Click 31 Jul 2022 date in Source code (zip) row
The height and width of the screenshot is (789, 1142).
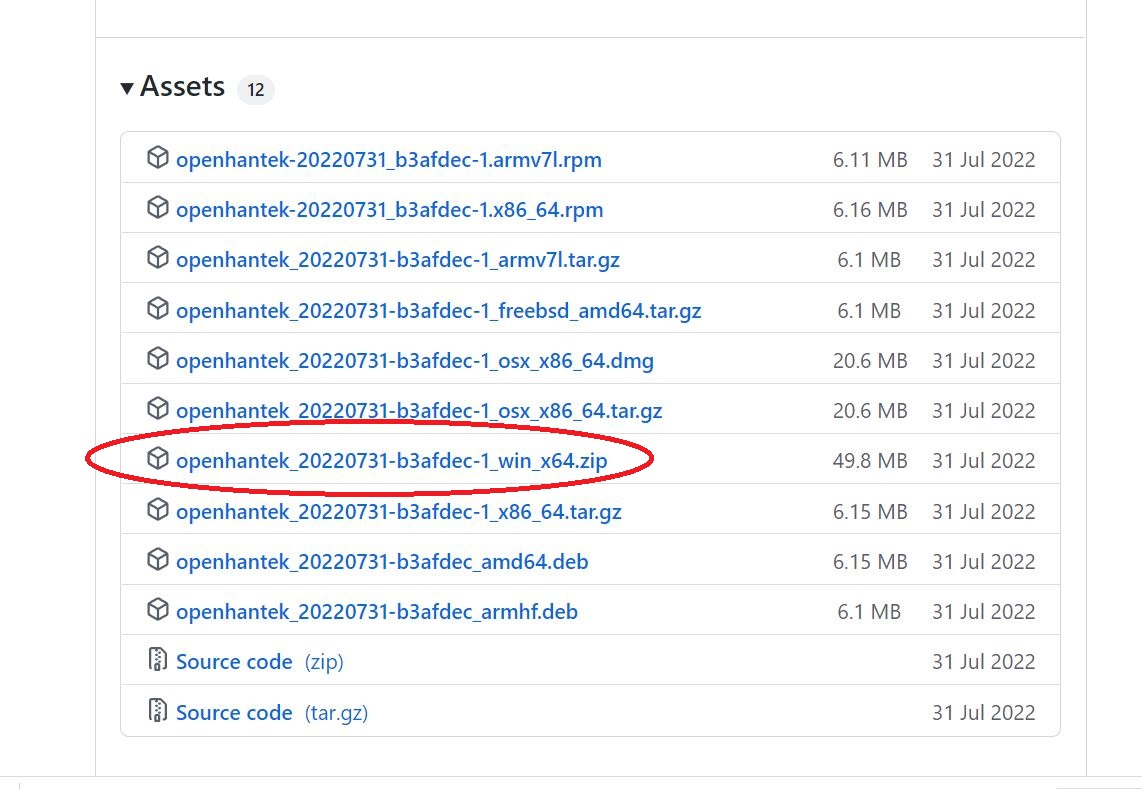tap(984, 662)
